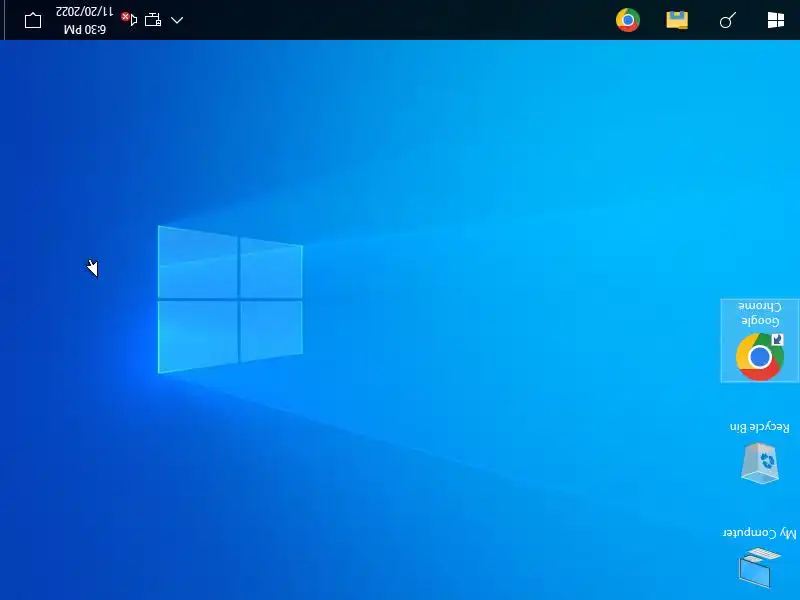Open the Windows Start menu

click(776, 20)
